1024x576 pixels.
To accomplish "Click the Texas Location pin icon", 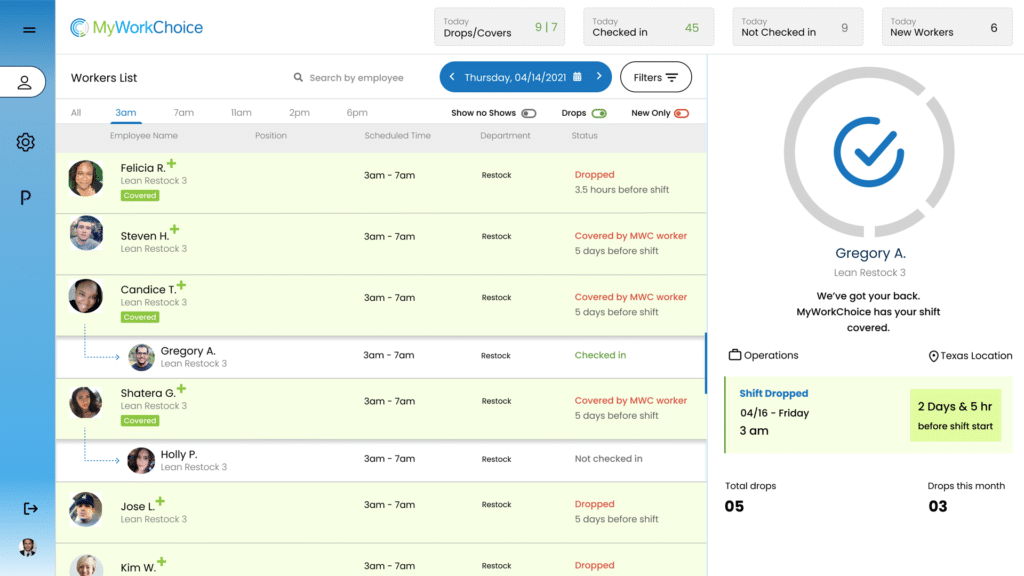I will (x=933, y=356).
